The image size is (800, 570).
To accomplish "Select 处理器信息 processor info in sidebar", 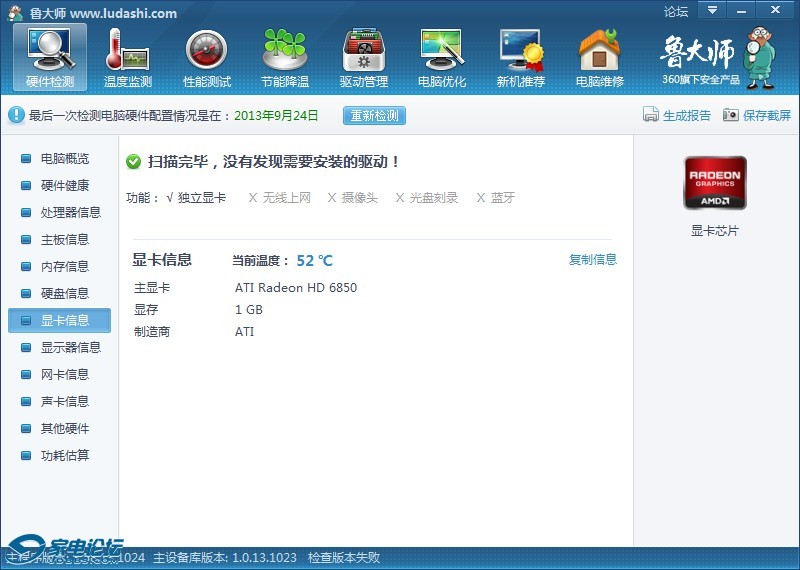I will (x=70, y=213).
